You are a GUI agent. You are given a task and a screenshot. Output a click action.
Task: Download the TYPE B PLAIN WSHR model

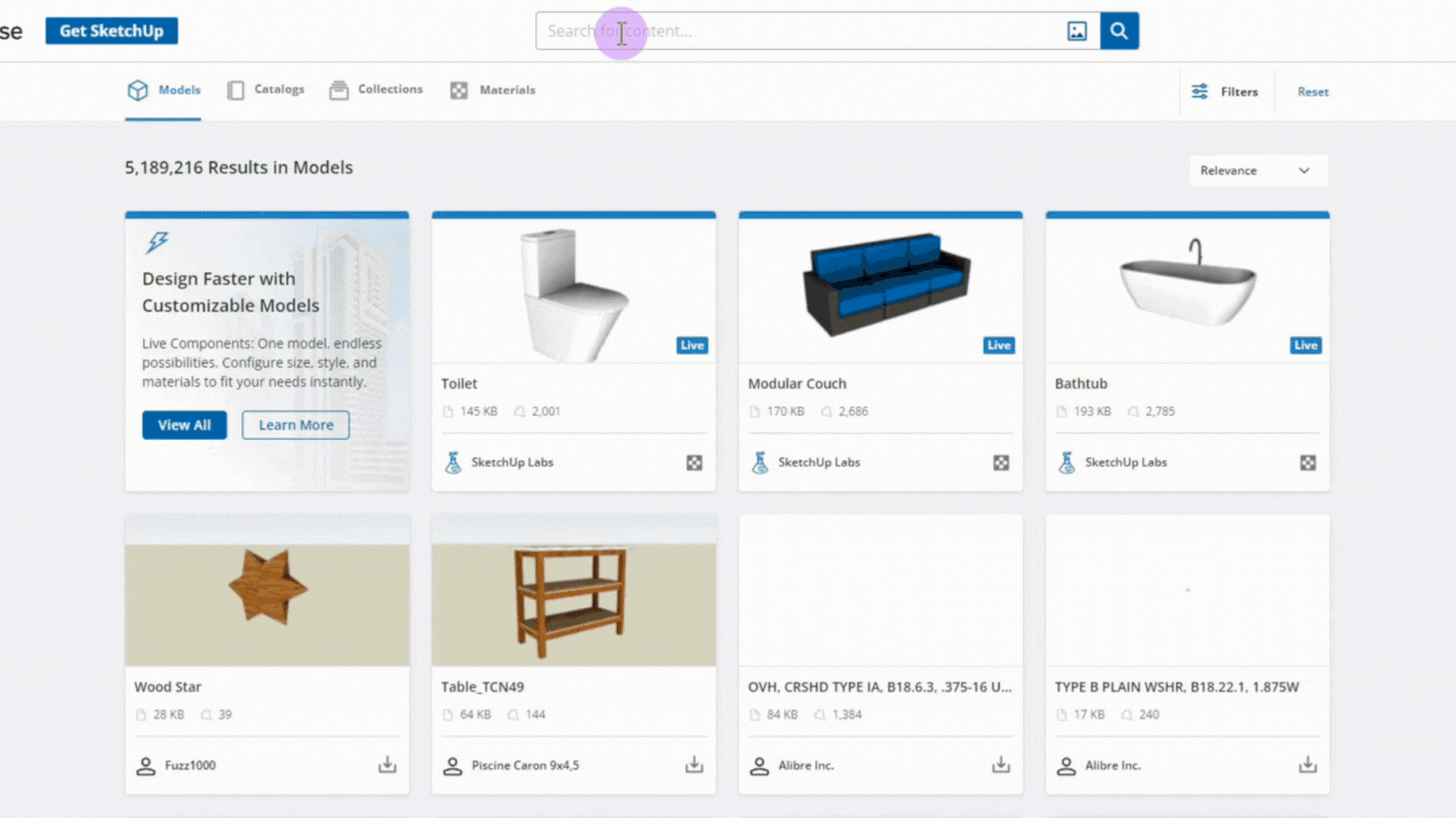click(1307, 764)
